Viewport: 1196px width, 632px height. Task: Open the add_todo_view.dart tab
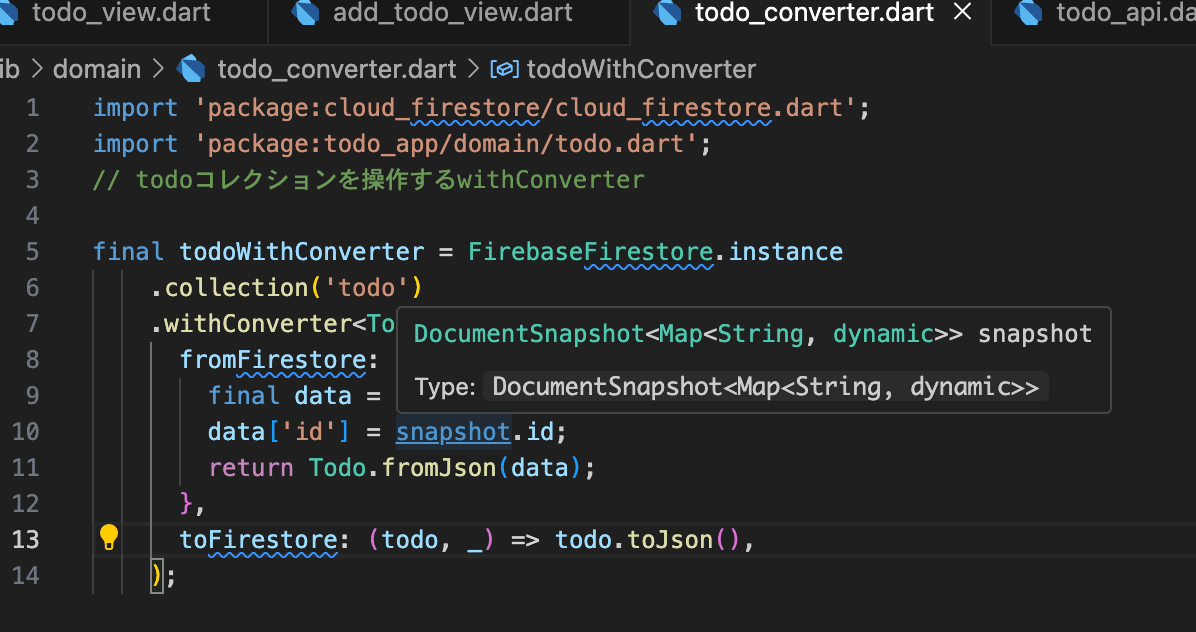(452, 13)
